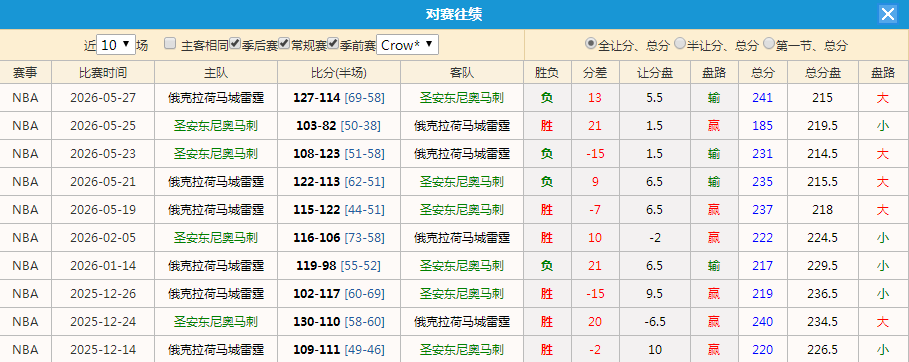Click the 总分盘 column header
The image size is (909, 362).
pyautogui.click(x=823, y=73)
